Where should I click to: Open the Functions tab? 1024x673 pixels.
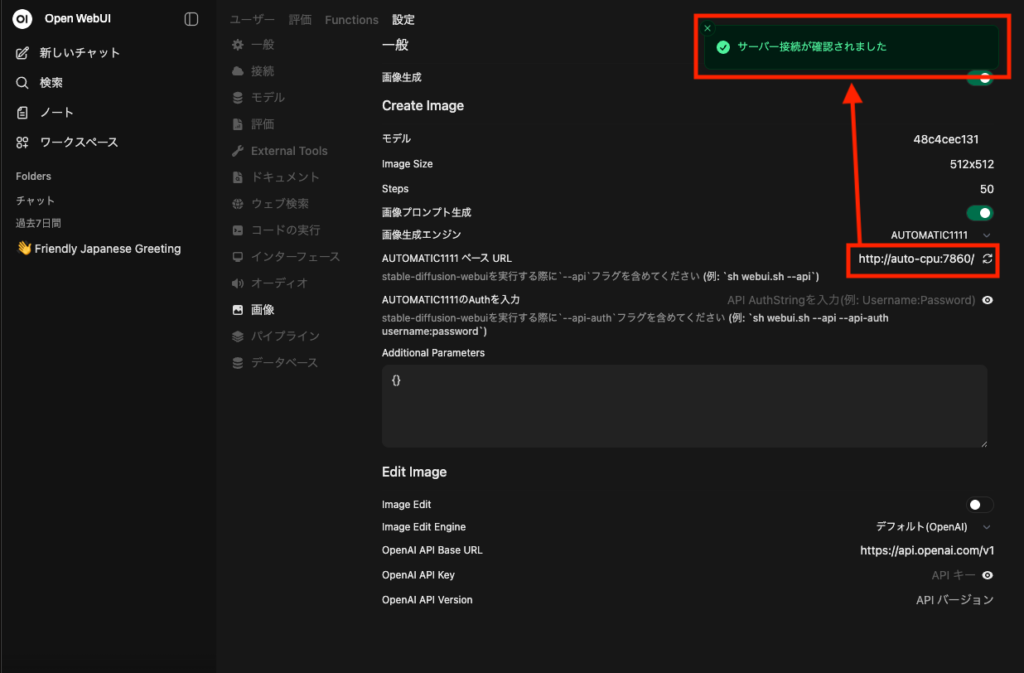pyautogui.click(x=351, y=19)
